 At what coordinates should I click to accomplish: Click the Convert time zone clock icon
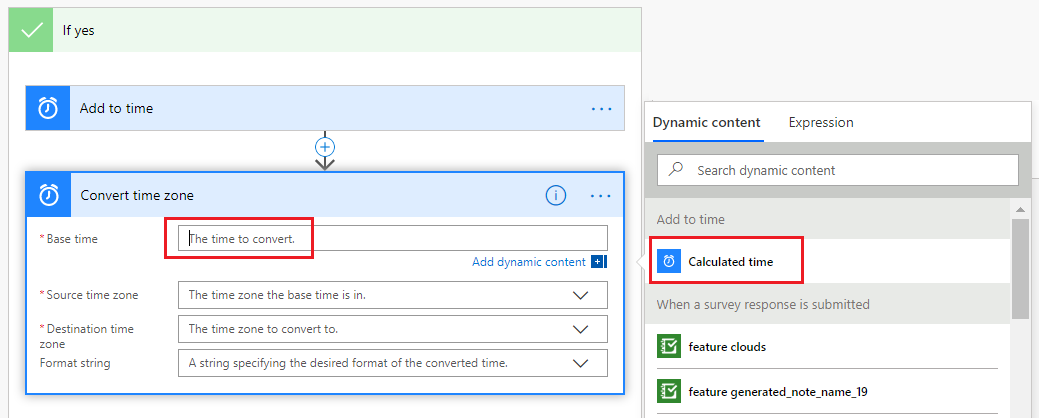(x=48, y=195)
